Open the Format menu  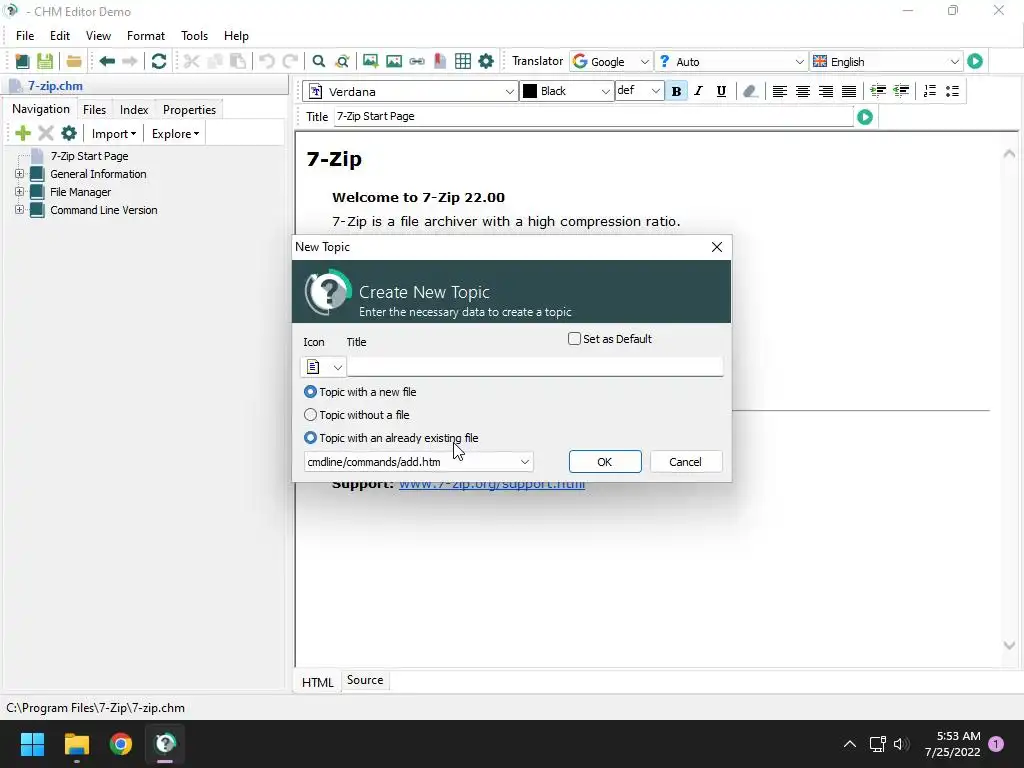click(146, 36)
